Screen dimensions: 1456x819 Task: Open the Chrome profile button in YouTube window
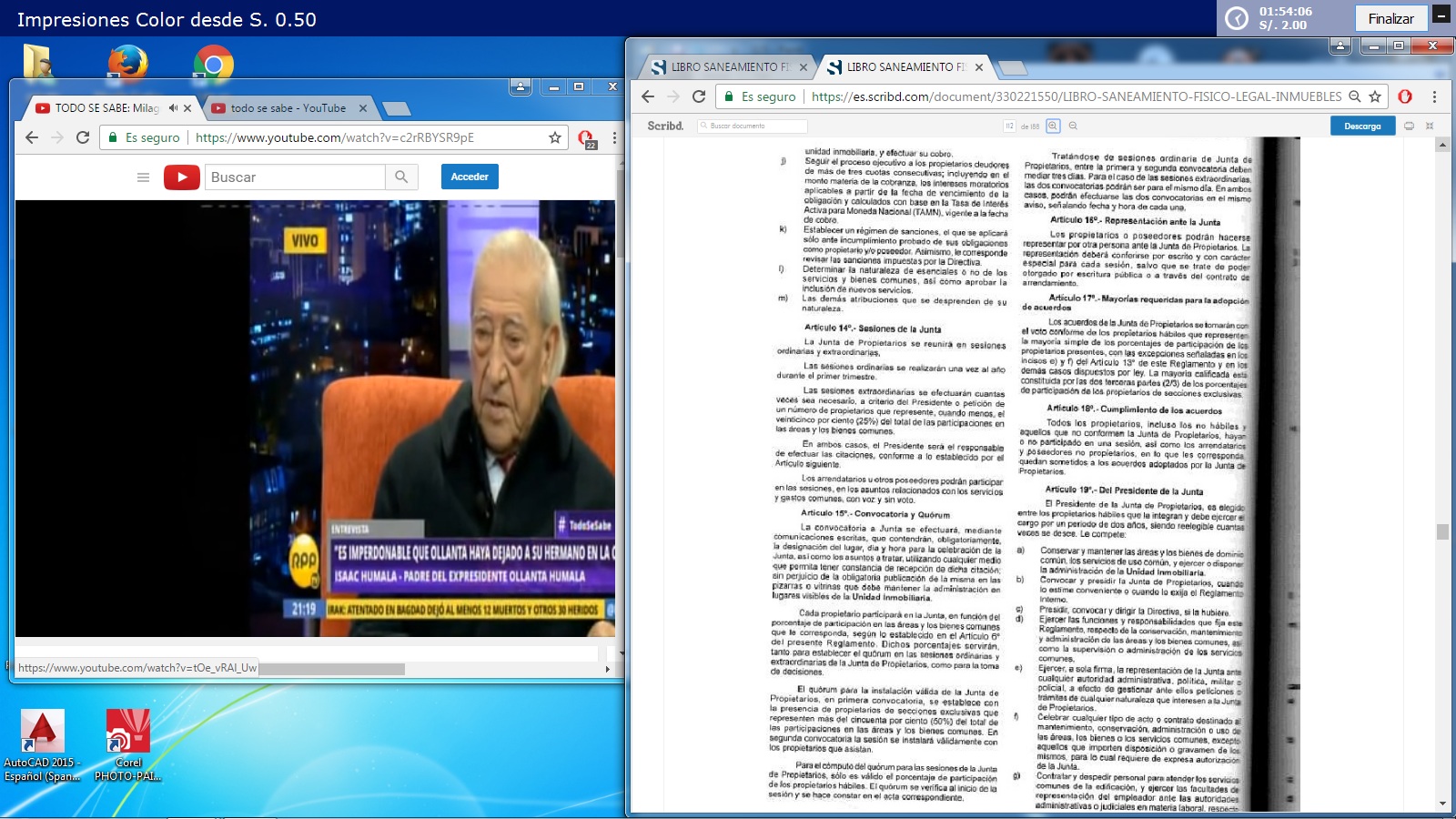(521, 86)
